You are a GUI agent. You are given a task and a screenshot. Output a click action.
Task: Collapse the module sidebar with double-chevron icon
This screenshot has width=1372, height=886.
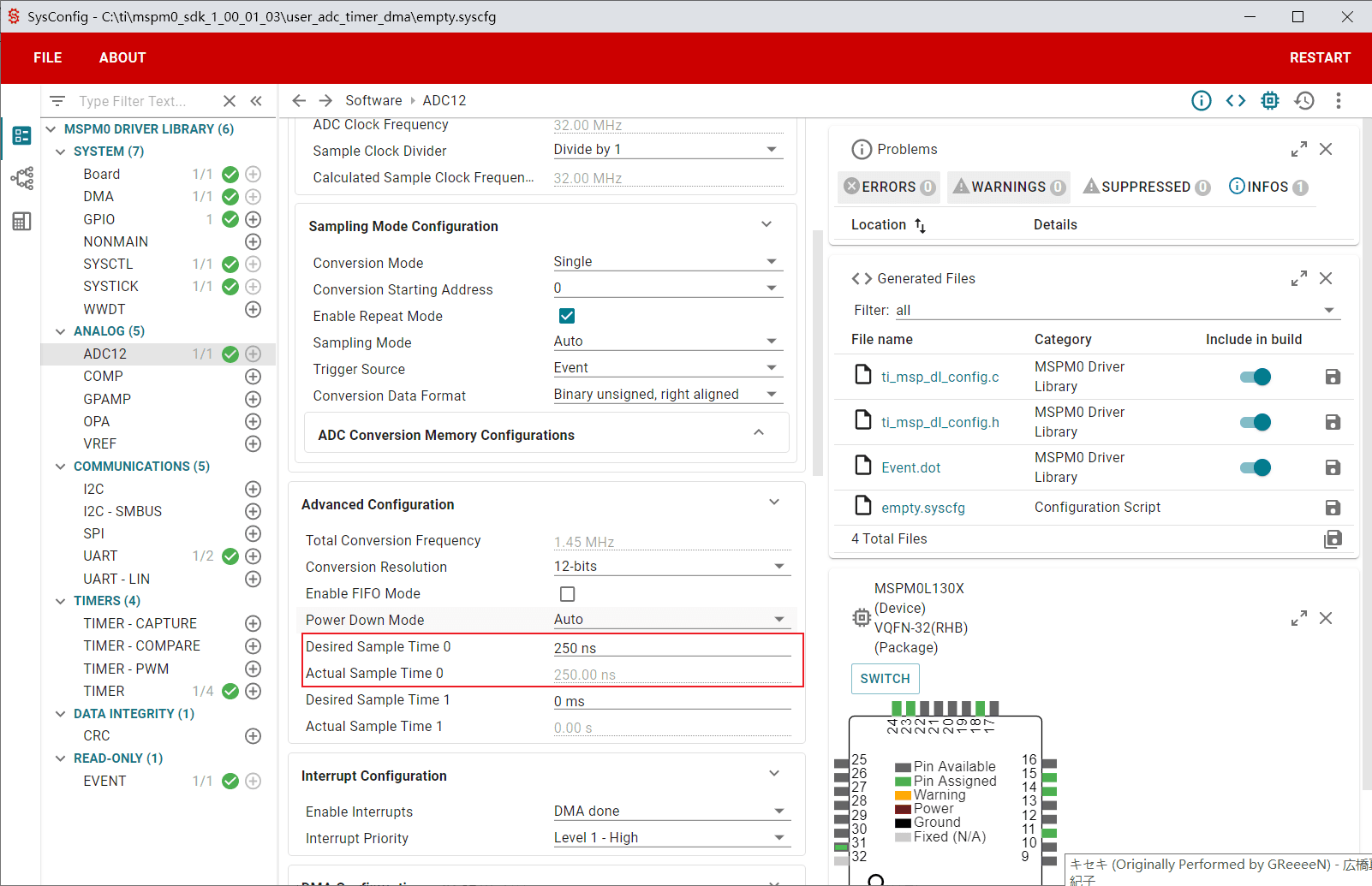256,101
